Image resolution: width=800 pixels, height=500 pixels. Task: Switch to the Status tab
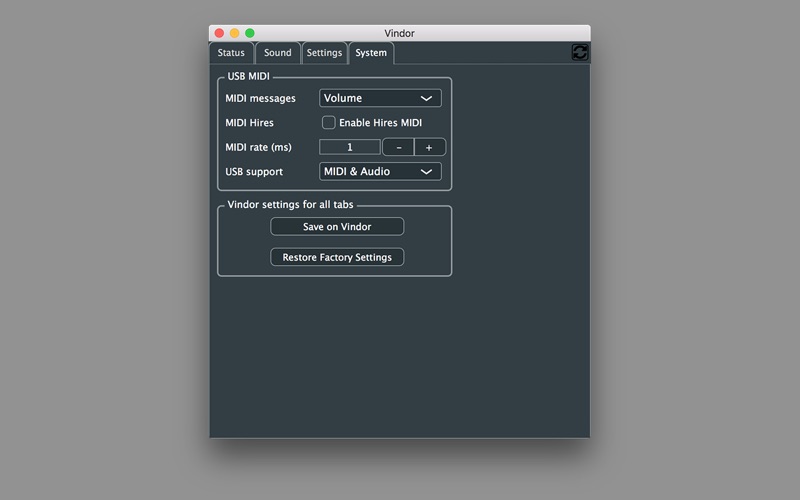pos(231,53)
